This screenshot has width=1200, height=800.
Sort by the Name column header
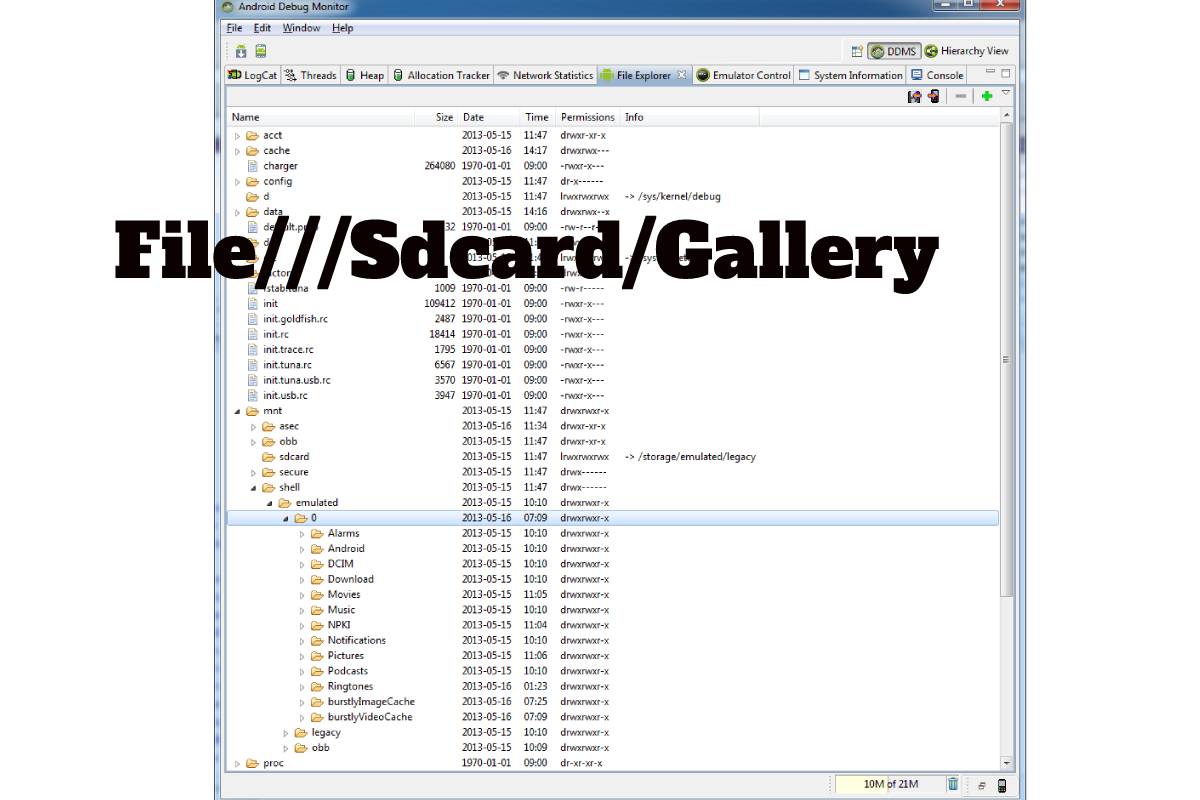pyautogui.click(x=321, y=117)
